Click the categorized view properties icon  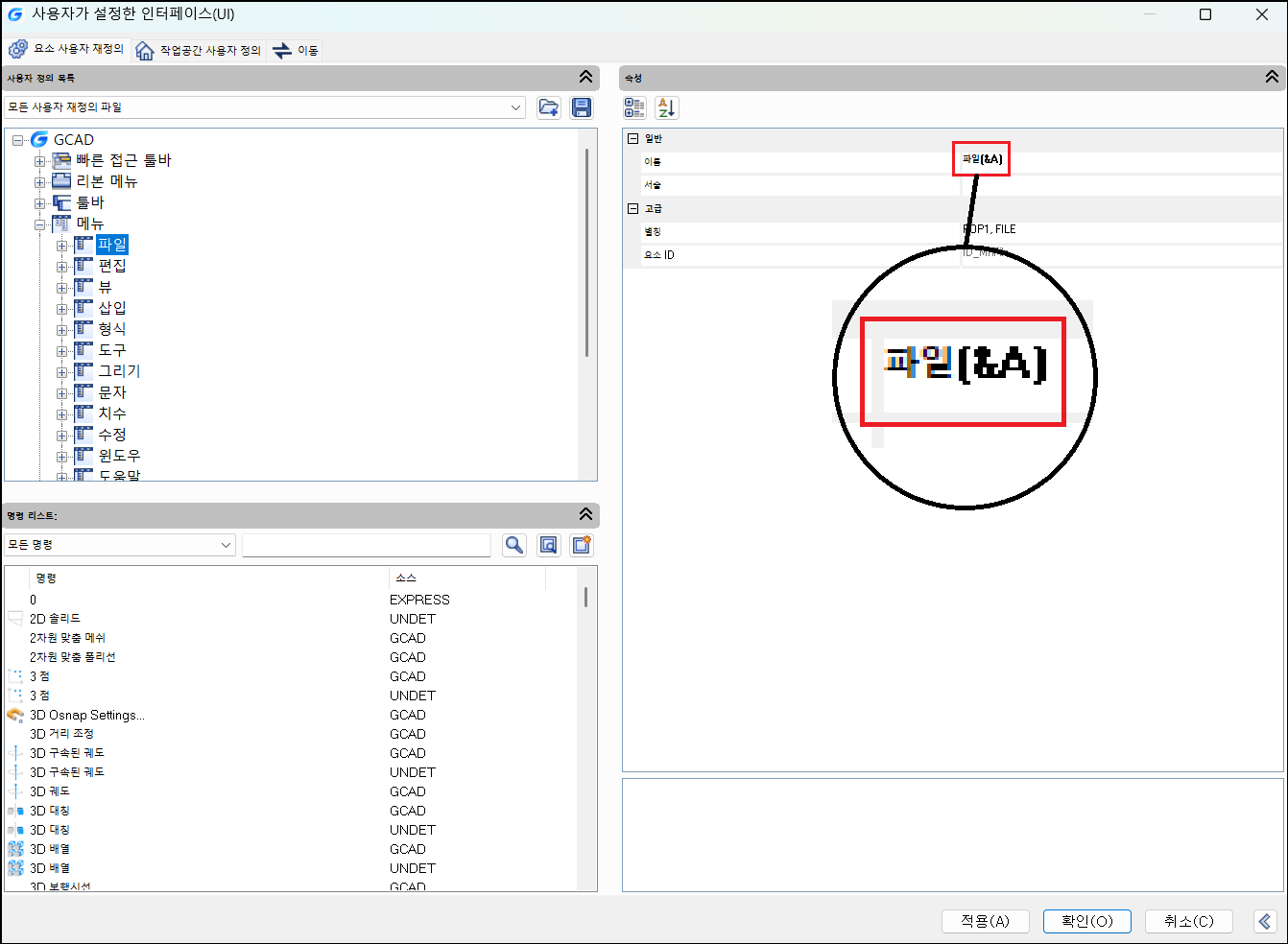click(x=634, y=107)
